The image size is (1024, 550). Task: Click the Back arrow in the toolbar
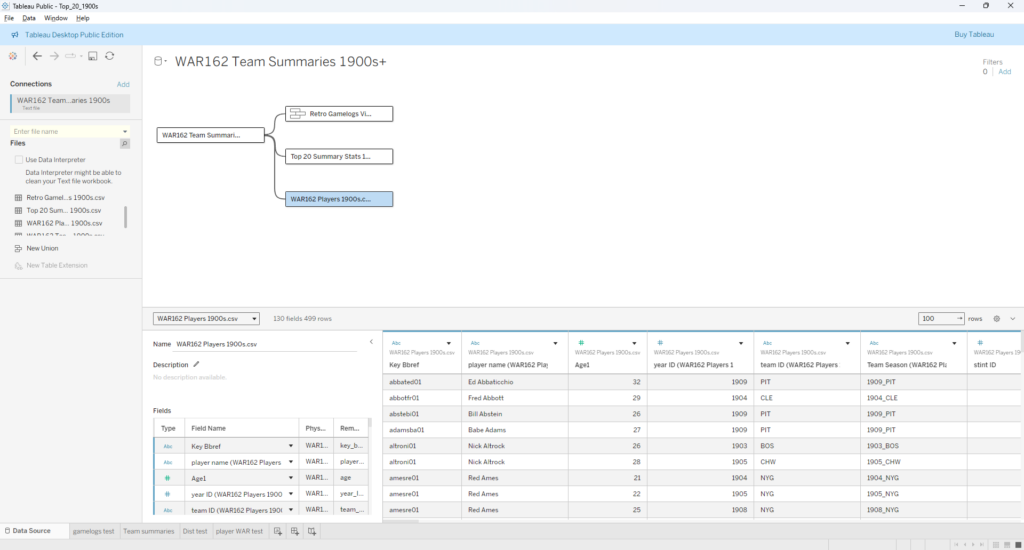(x=37, y=56)
